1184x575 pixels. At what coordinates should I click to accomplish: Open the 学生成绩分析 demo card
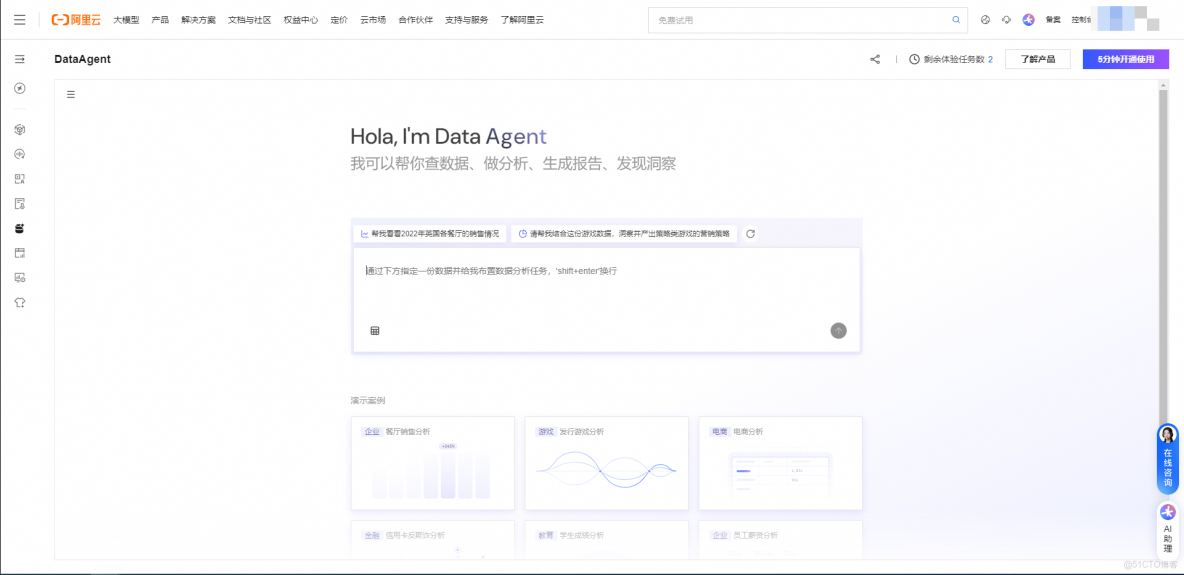click(606, 539)
